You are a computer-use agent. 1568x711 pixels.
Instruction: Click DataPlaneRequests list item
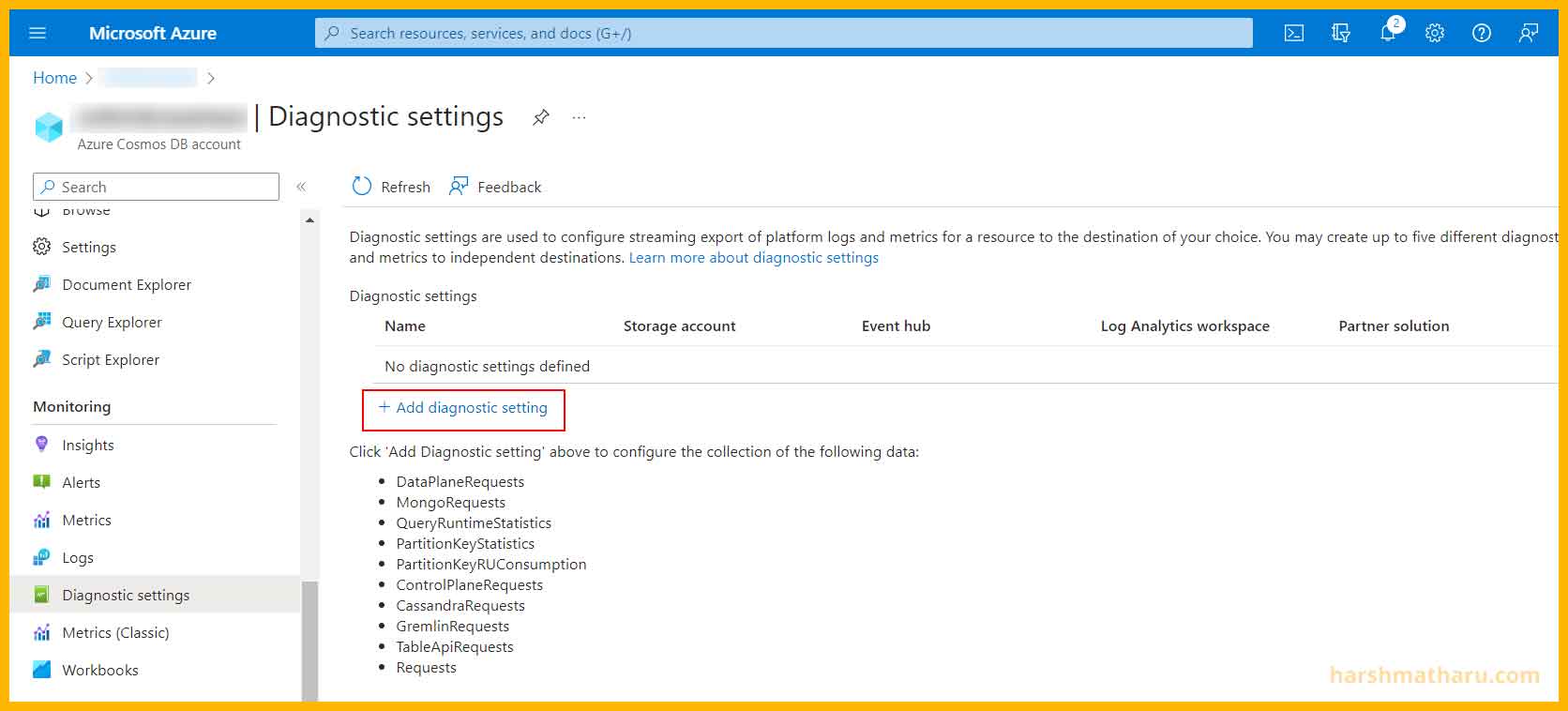tap(460, 481)
